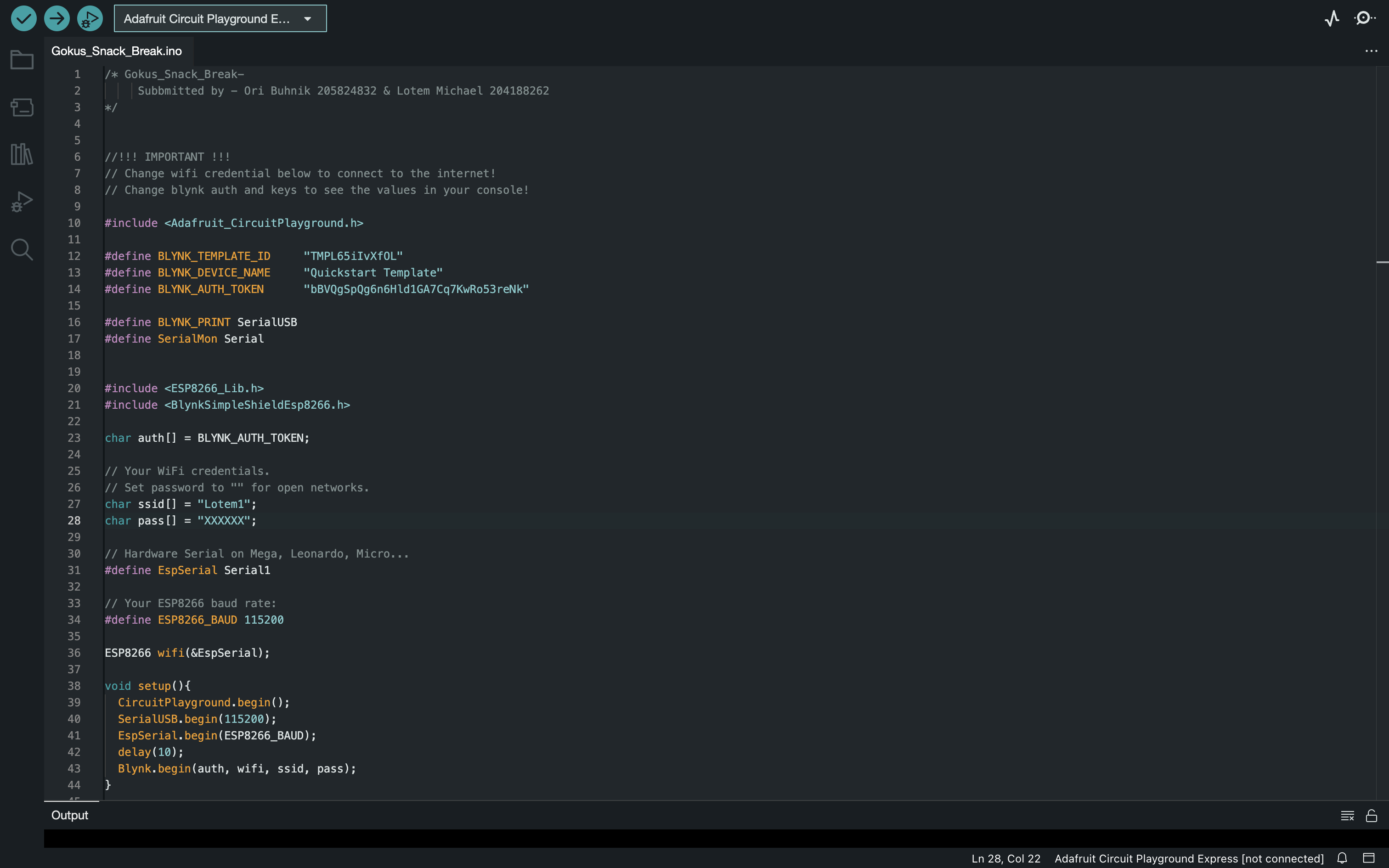Click the Blynk.begin call line
1389x868 pixels.
pyautogui.click(x=237, y=769)
